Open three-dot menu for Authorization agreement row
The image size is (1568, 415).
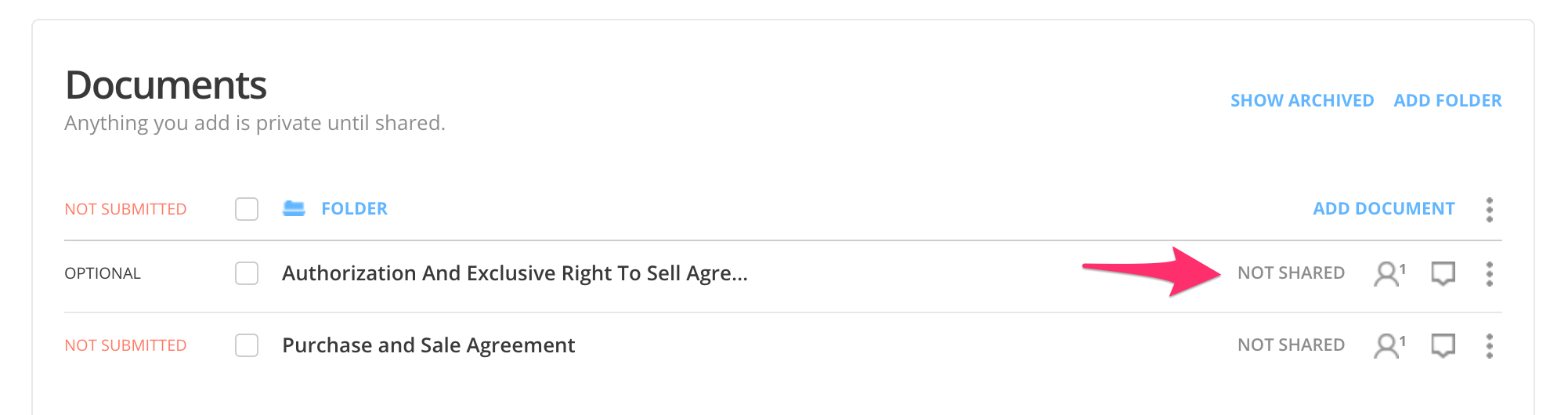coord(1489,273)
